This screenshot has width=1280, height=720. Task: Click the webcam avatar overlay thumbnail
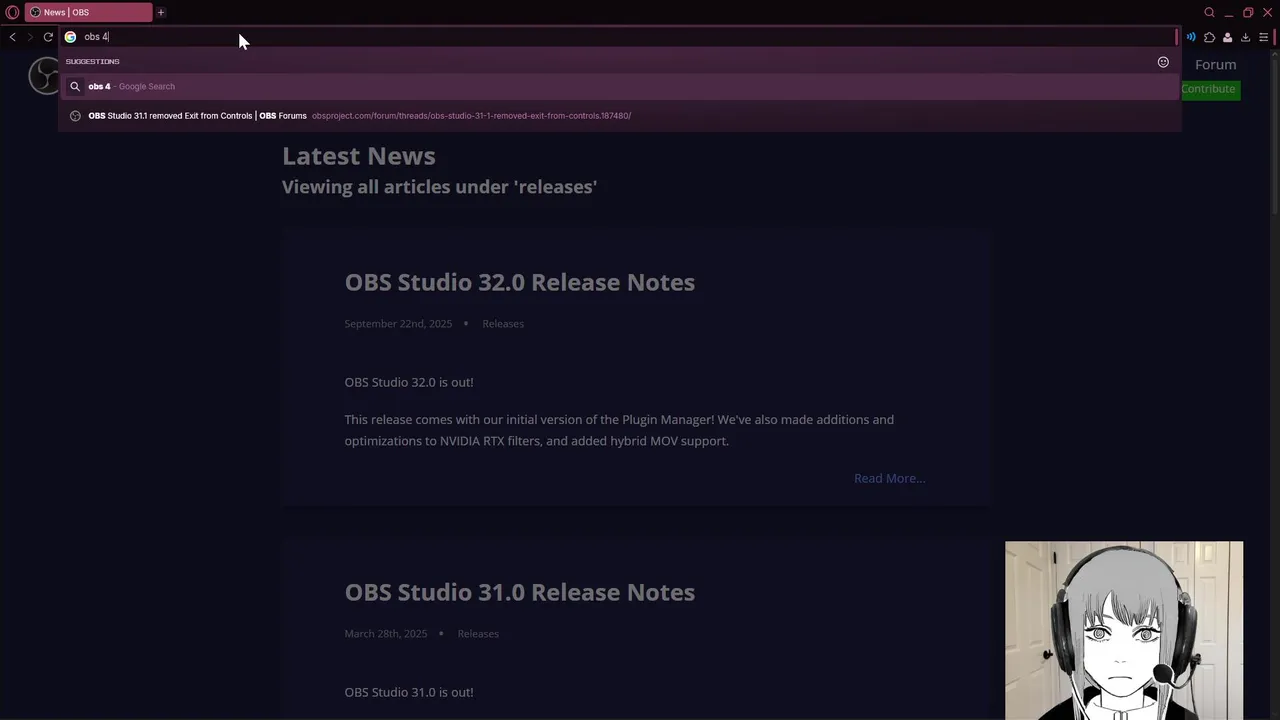[x=1124, y=631]
